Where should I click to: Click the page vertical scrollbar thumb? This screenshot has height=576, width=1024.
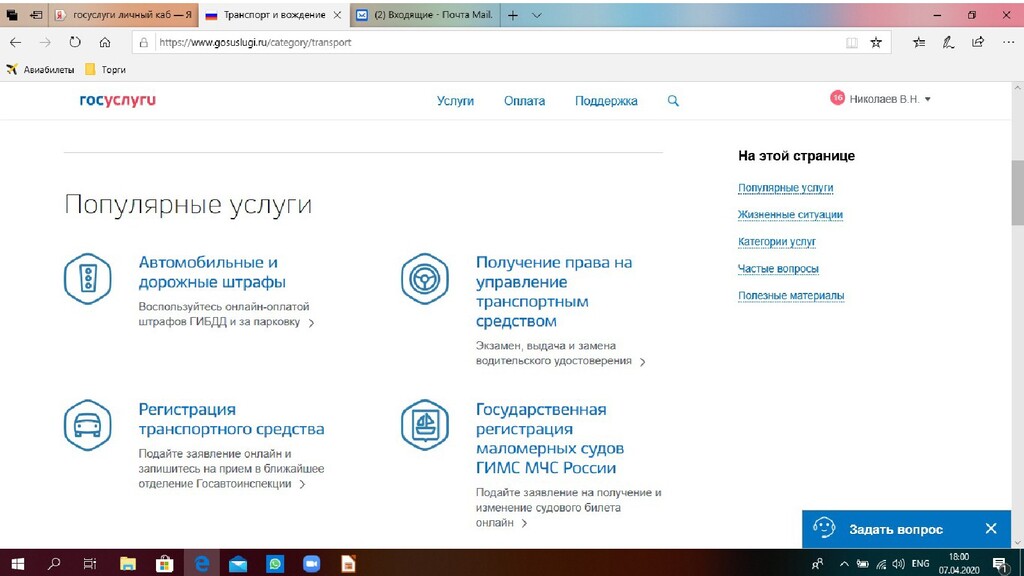(1017, 193)
